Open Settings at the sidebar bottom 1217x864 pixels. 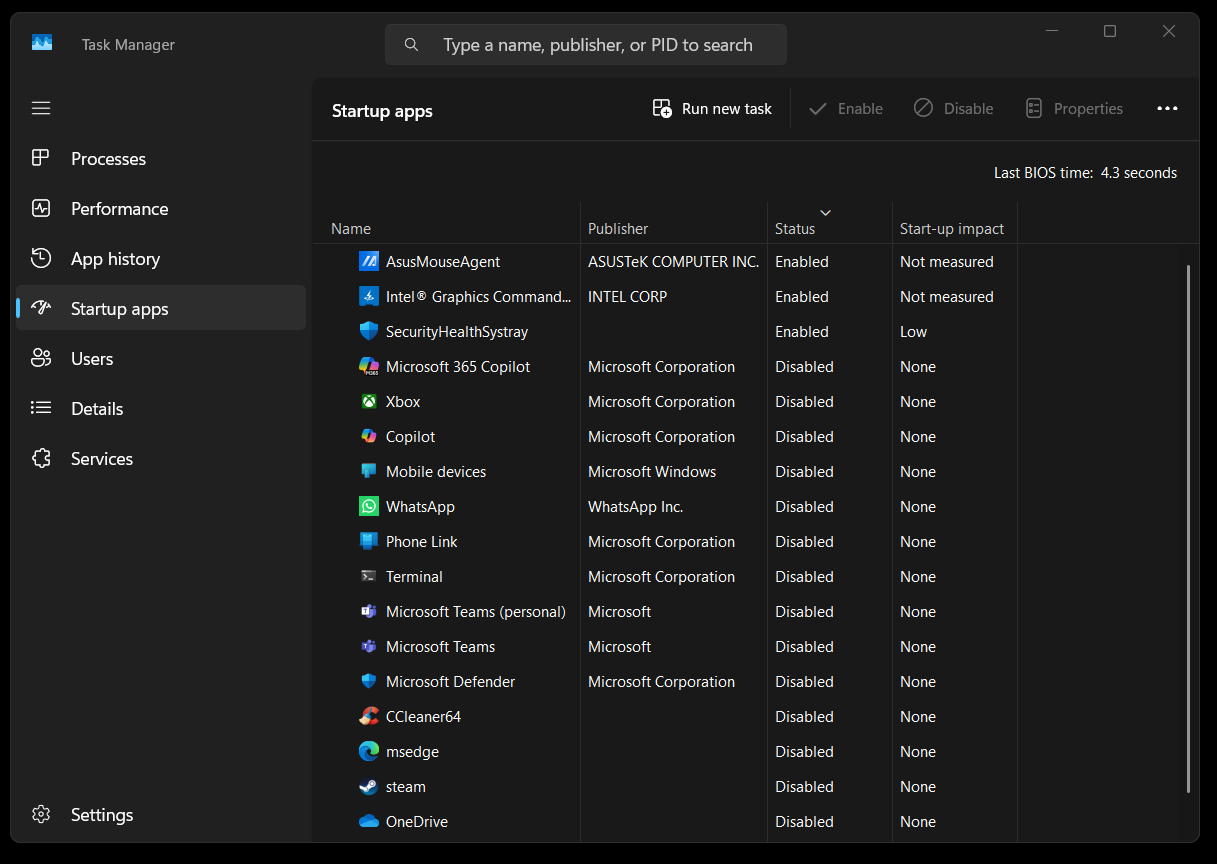pyautogui.click(x=101, y=815)
